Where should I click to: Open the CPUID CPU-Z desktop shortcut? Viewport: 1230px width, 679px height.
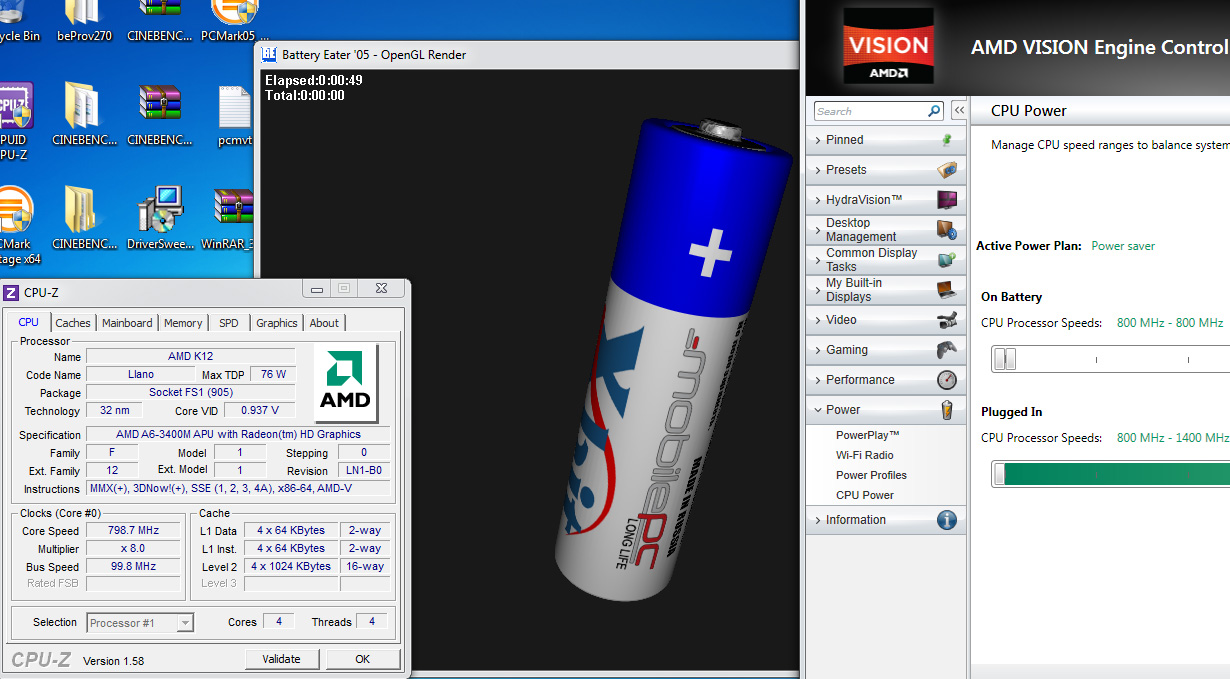coord(14,120)
